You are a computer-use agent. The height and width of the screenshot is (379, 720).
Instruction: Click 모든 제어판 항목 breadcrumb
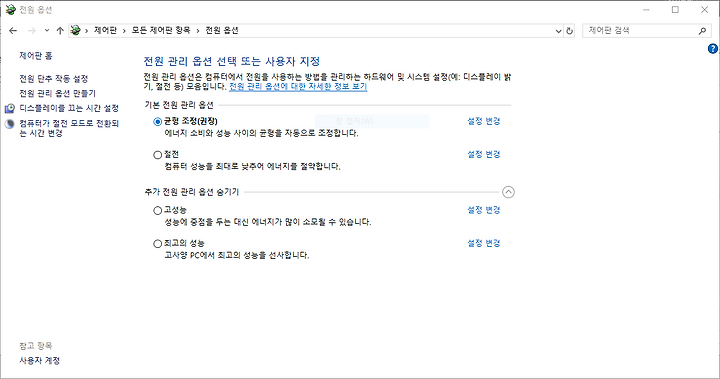tap(161, 30)
